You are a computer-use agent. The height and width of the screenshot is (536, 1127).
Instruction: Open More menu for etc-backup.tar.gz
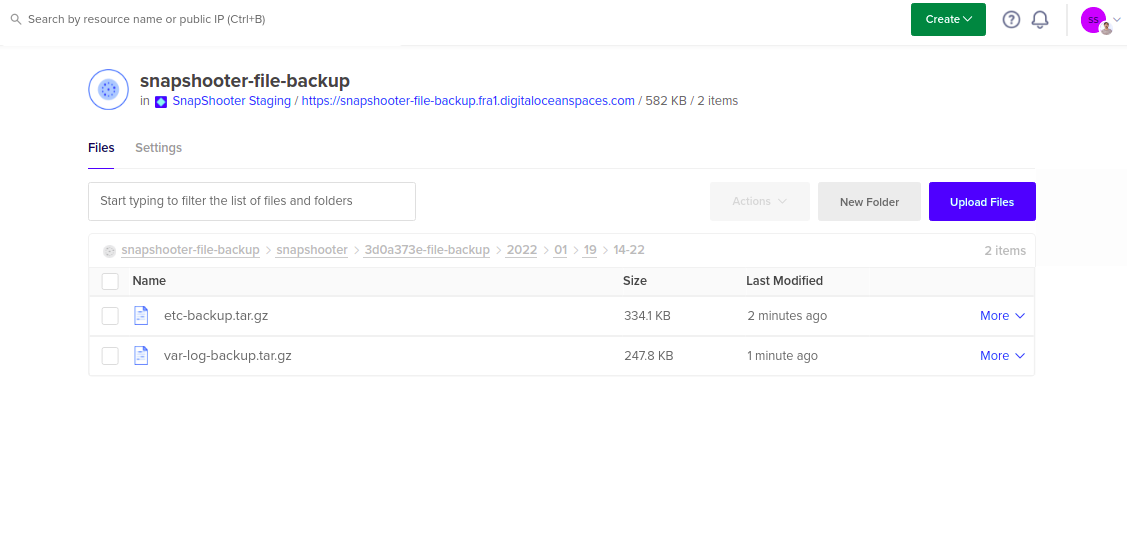click(1002, 316)
